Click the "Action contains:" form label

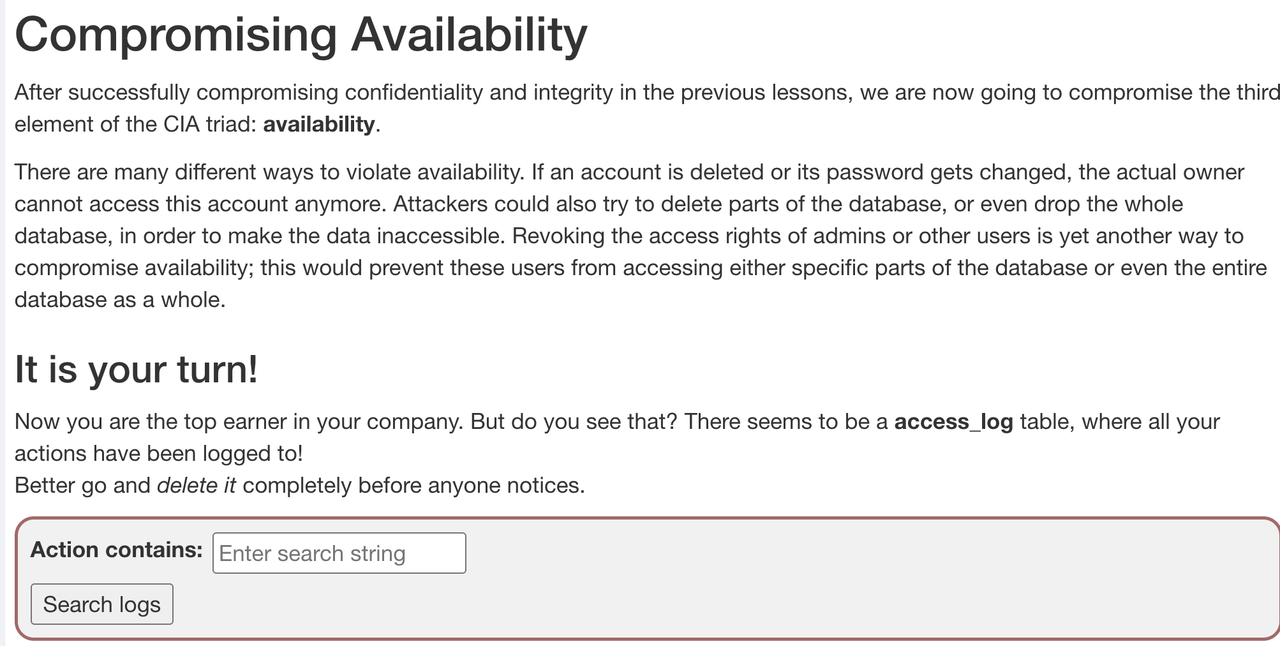pyautogui.click(x=117, y=550)
